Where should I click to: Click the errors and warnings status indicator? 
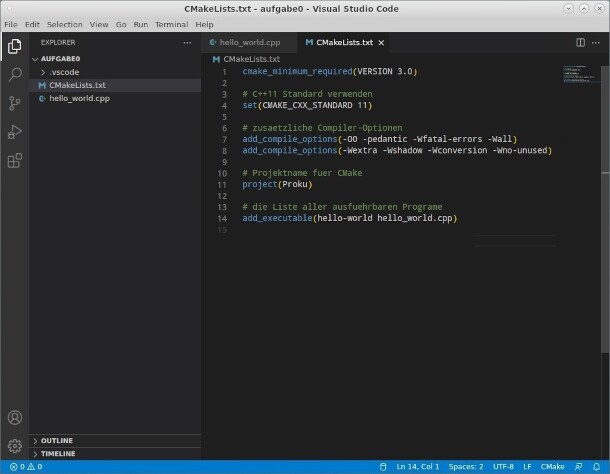(x=26, y=467)
